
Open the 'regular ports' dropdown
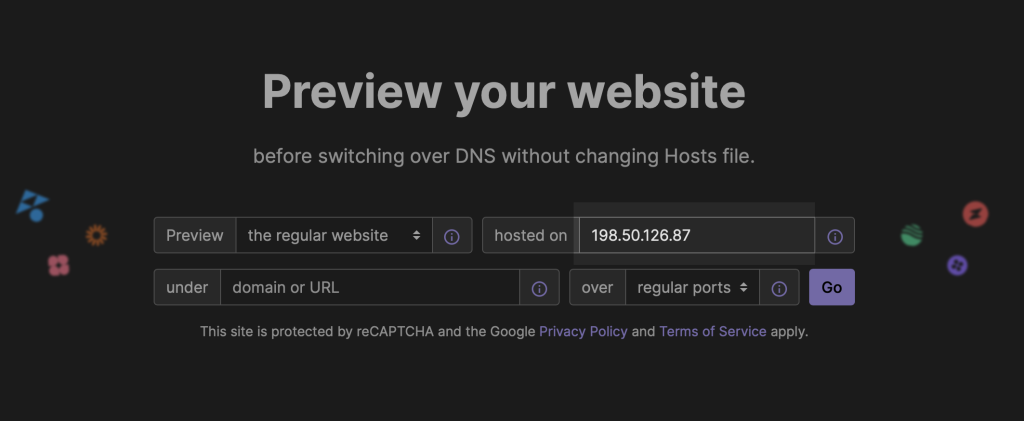[692, 288]
